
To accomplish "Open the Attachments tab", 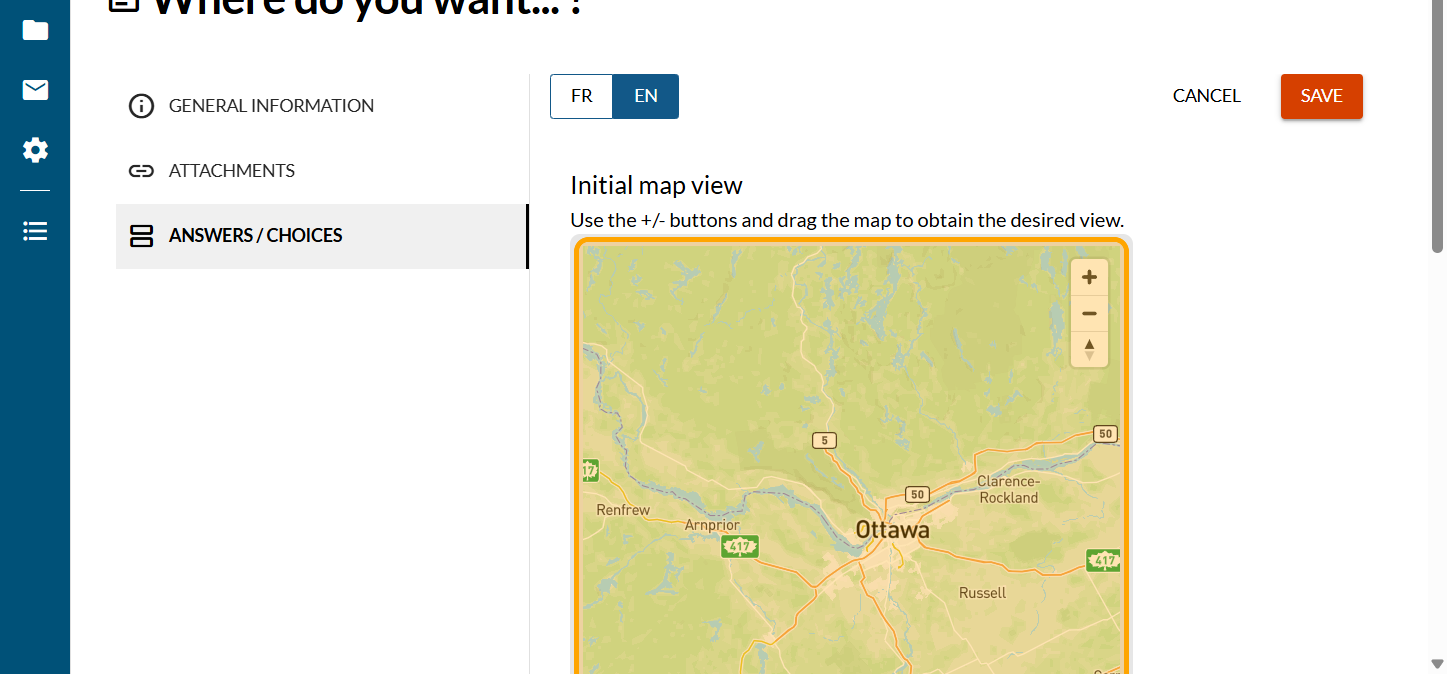I will (x=231, y=171).
